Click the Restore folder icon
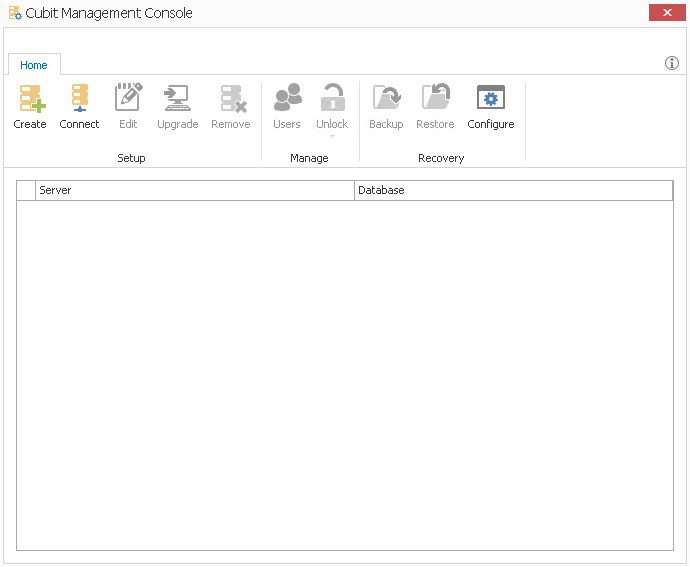The height and width of the screenshot is (567, 690). (435, 99)
